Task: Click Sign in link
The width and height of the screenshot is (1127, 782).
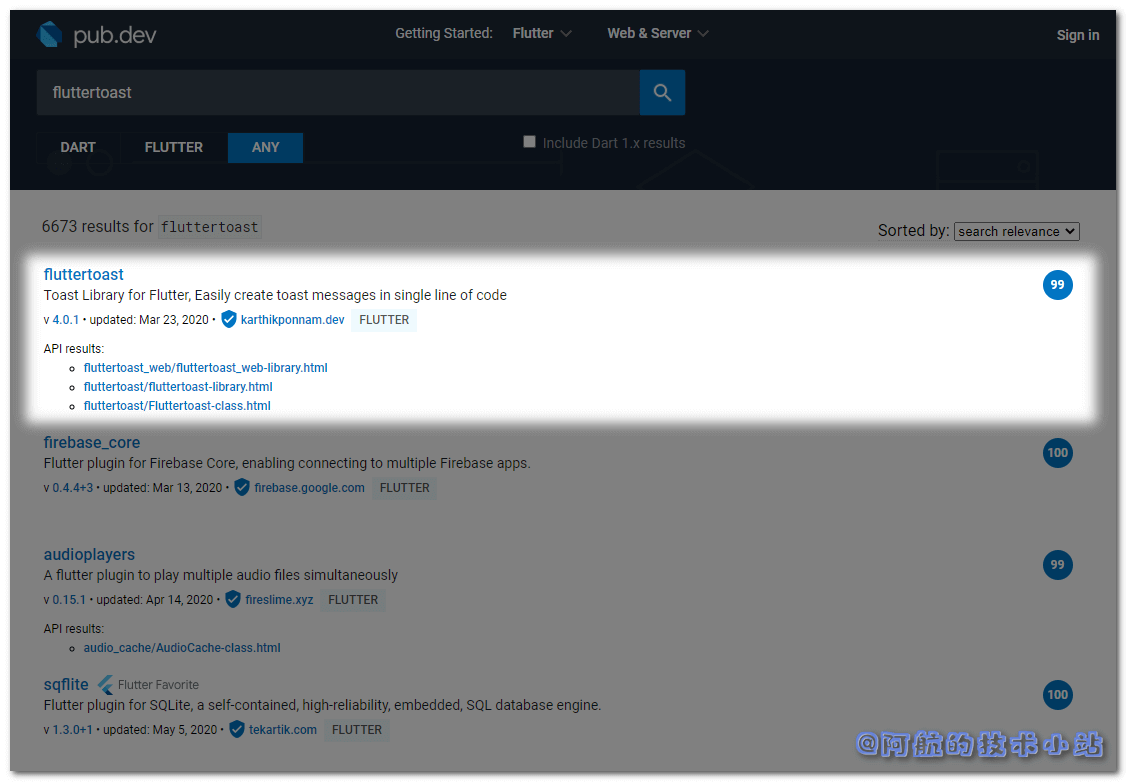Action: coord(1077,35)
